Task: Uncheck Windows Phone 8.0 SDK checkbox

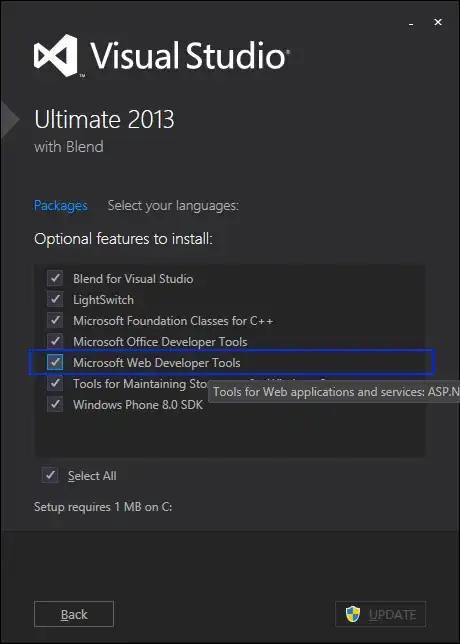Action: click(x=55, y=404)
